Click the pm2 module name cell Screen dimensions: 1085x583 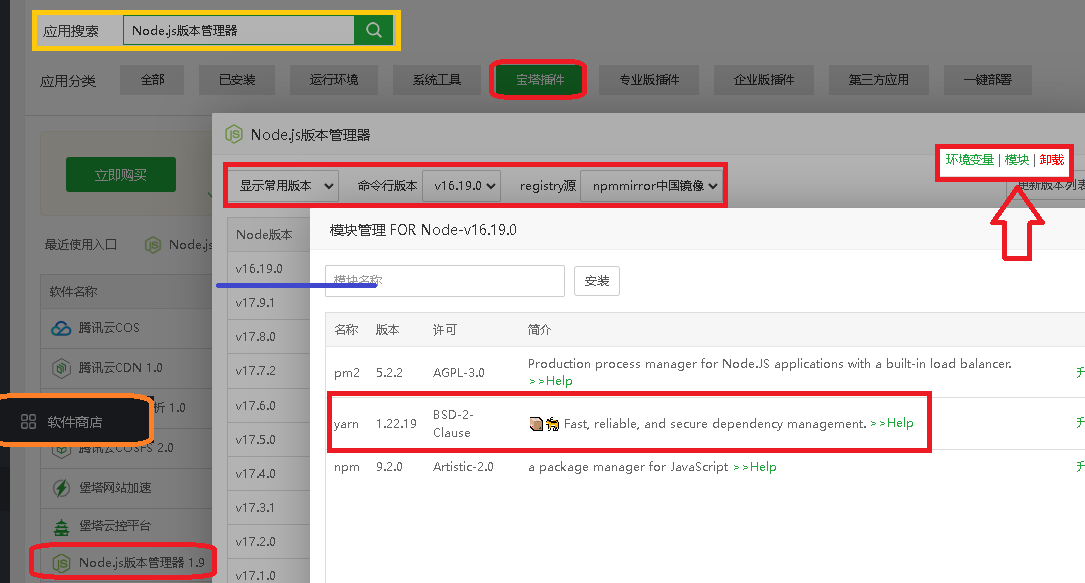(x=347, y=373)
